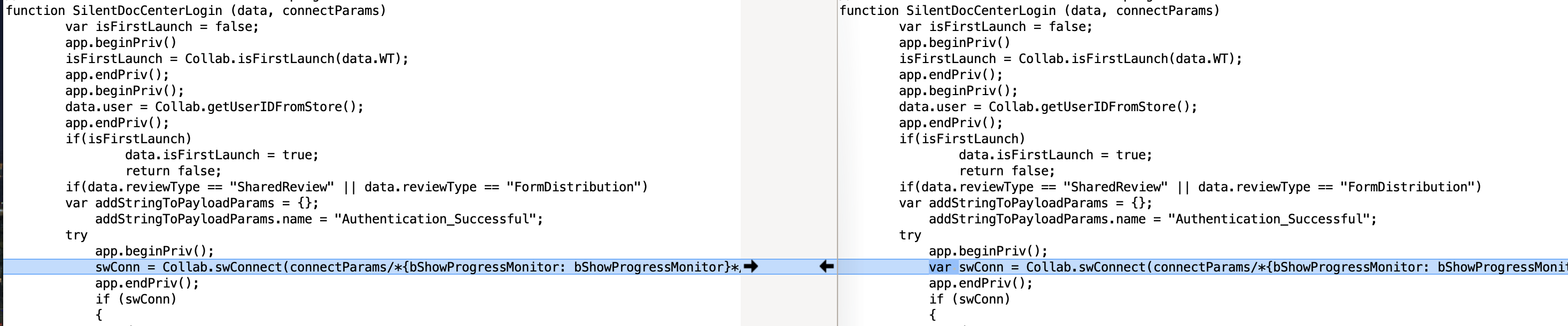Click 'if (swConn)' line in right pane
1568x326 pixels.
969,299
